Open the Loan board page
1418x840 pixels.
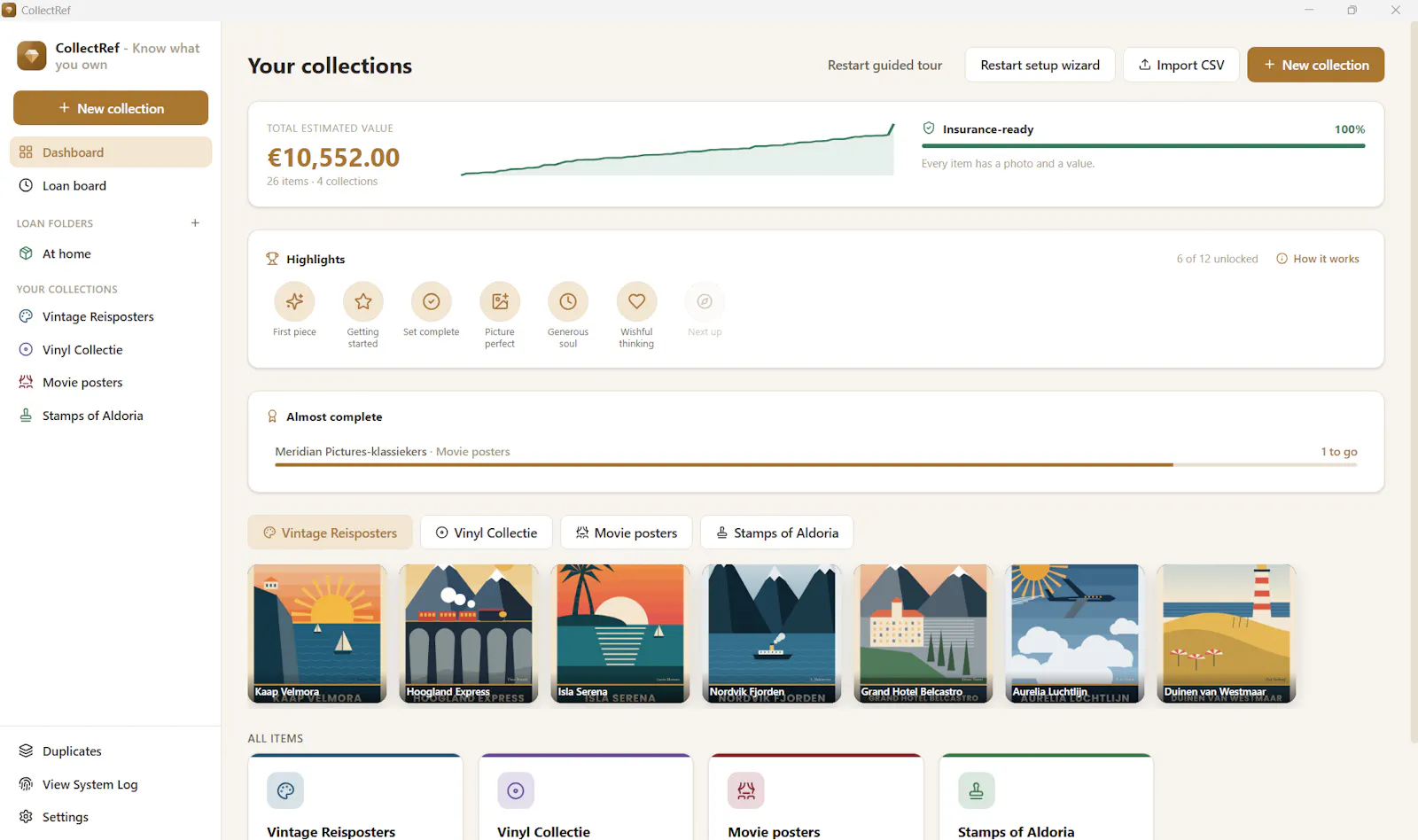111,186
